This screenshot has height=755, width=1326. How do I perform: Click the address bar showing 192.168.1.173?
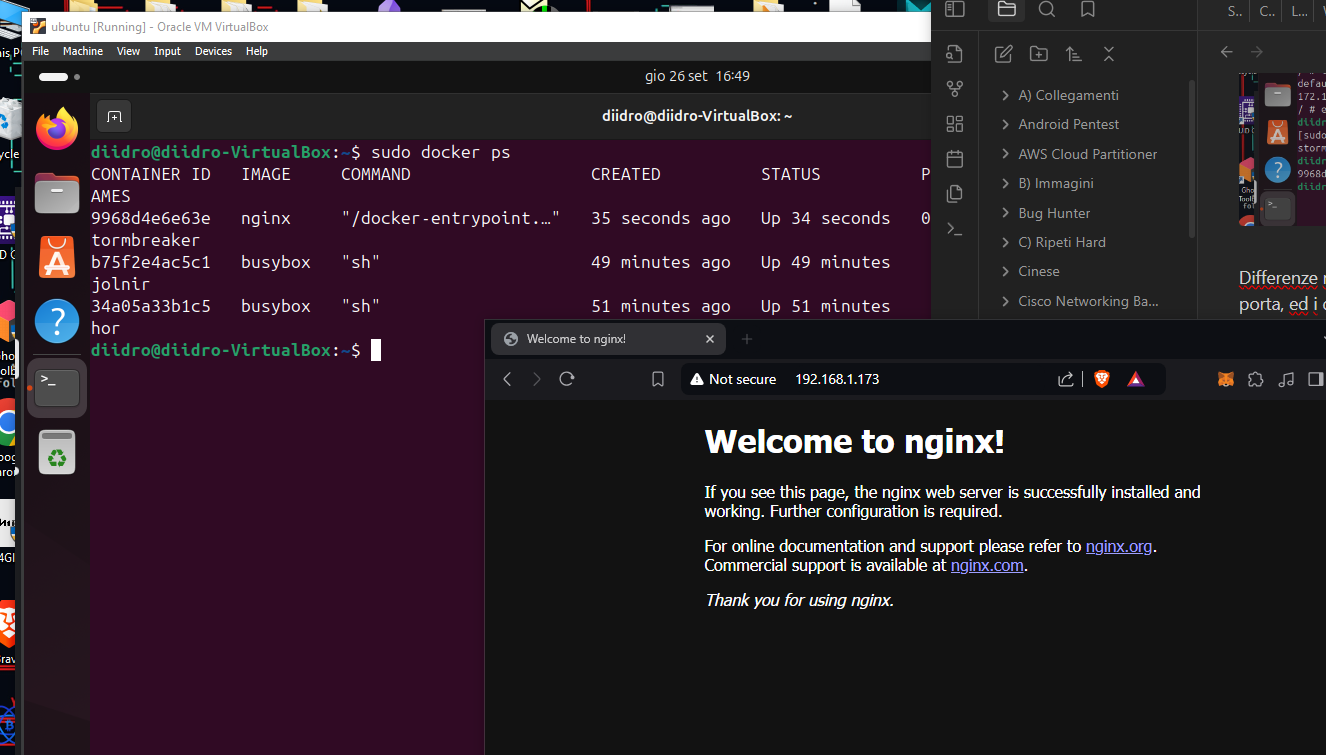[837, 379]
